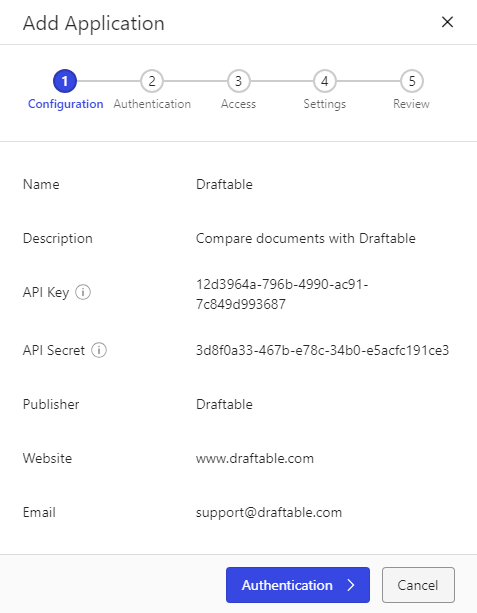Viewport: 477px width, 613px height.
Task: Click the Authentication step label
Action: 152,104
